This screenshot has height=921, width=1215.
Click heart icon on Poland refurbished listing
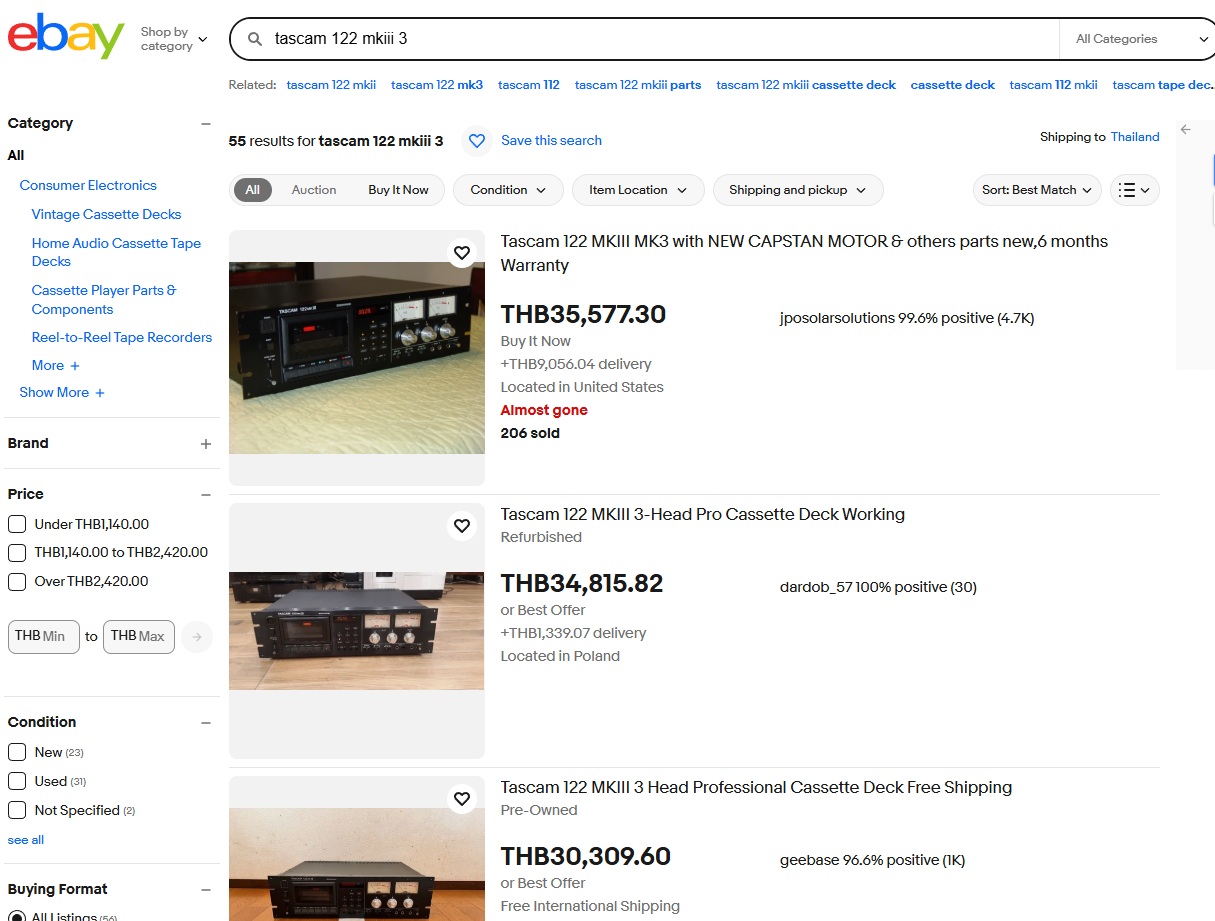(x=461, y=526)
